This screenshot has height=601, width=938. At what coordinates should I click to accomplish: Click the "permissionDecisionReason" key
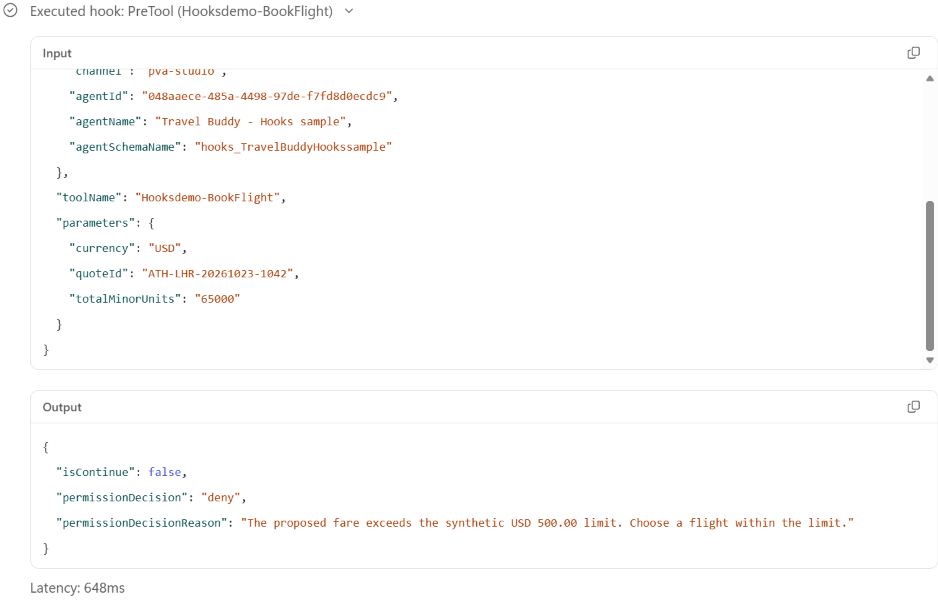point(141,523)
